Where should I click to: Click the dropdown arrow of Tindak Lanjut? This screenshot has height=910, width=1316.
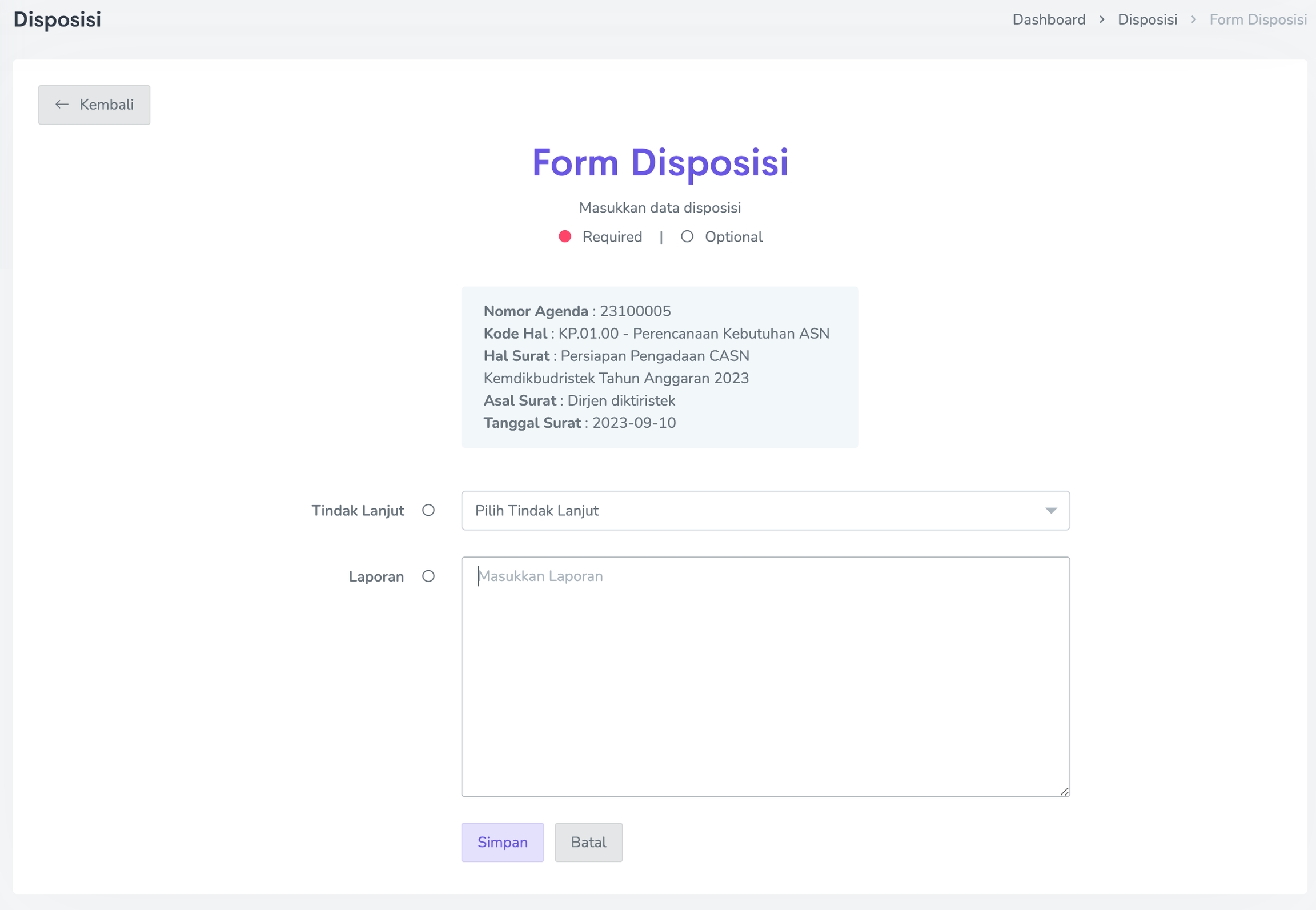[1051, 510]
